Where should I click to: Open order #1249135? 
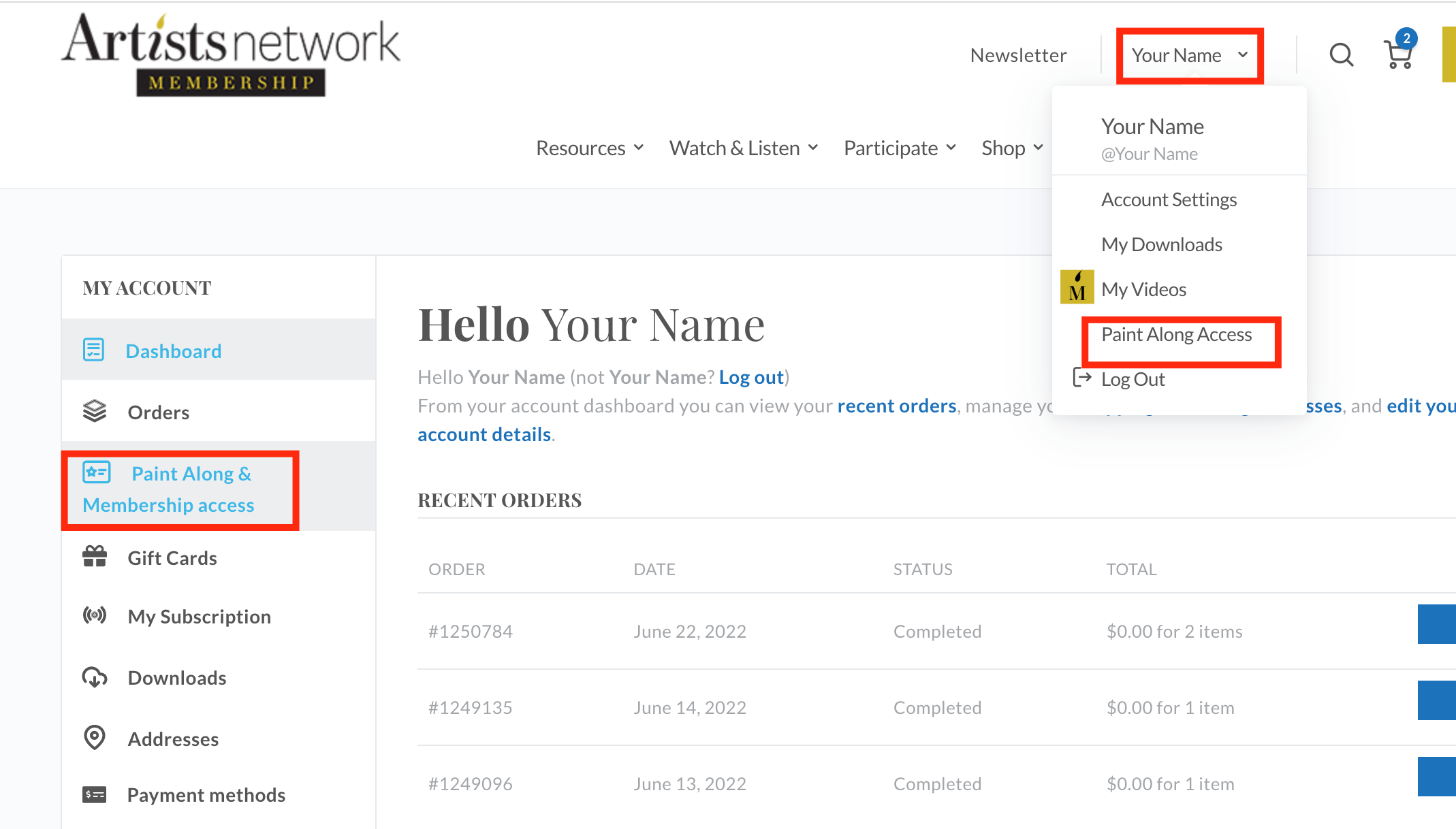[x=471, y=708]
